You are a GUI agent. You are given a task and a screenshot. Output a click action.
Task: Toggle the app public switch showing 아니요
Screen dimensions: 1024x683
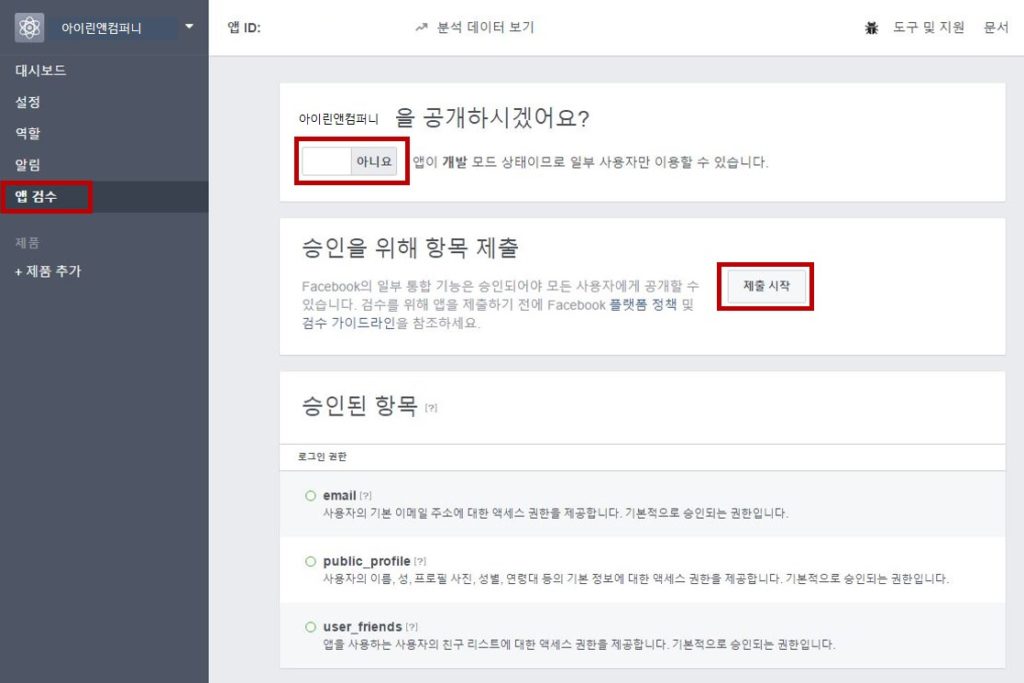click(x=349, y=161)
